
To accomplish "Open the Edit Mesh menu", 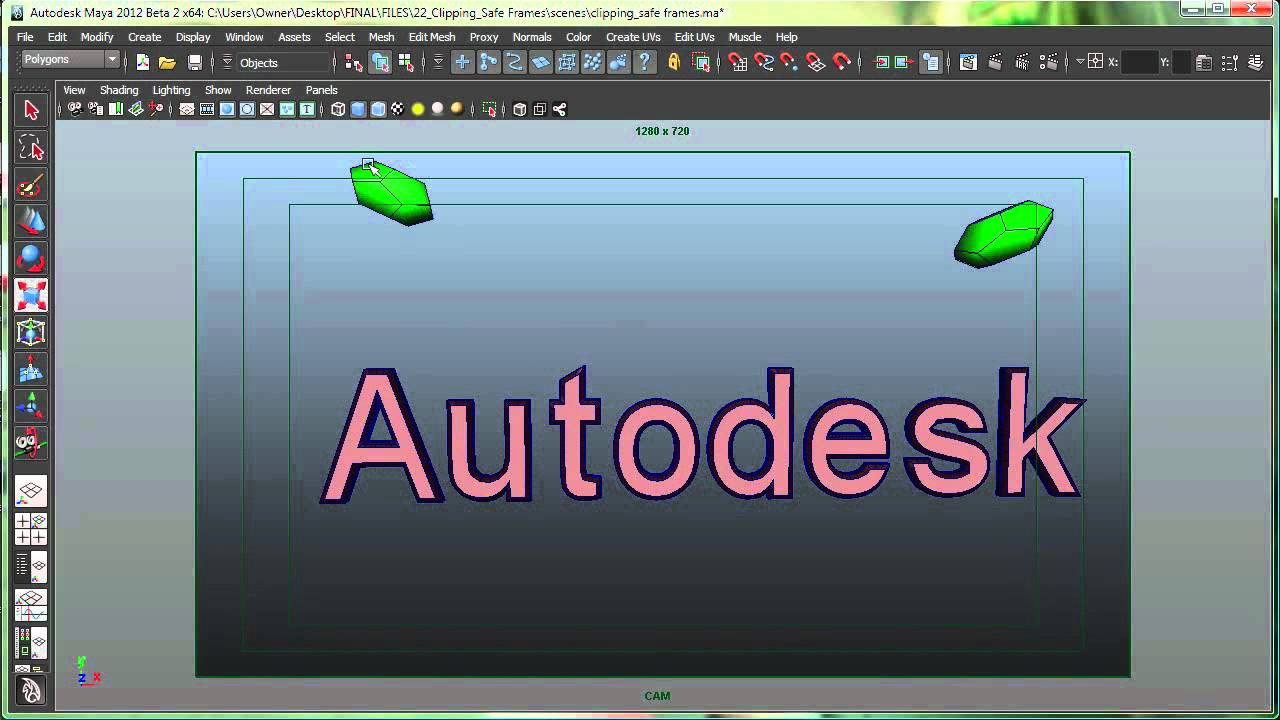I will point(432,37).
